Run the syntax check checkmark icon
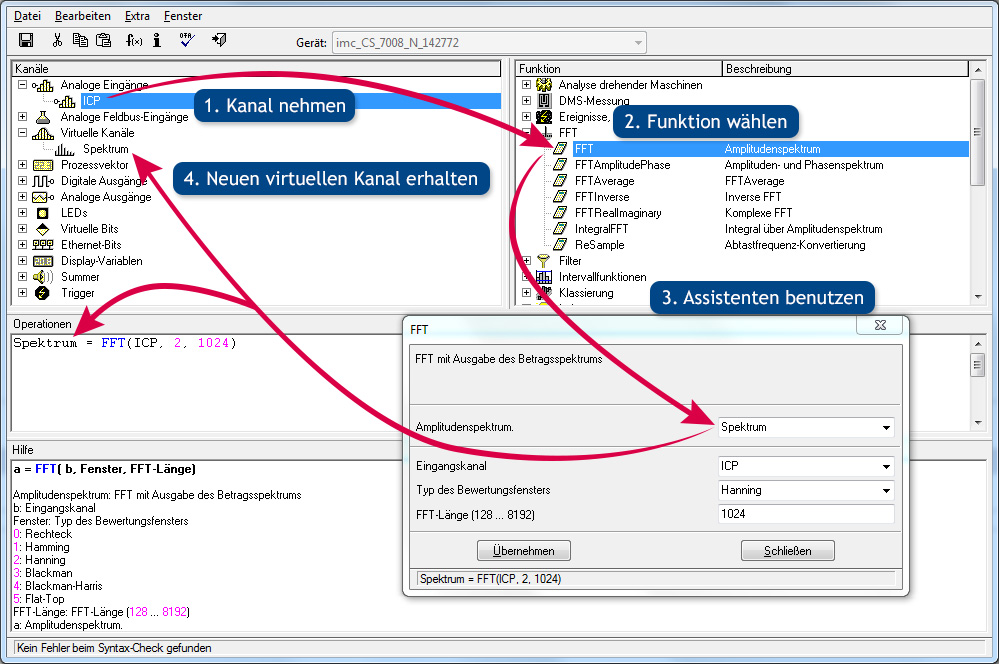The width and height of the screenshot is (999, 664). point(187,41)
